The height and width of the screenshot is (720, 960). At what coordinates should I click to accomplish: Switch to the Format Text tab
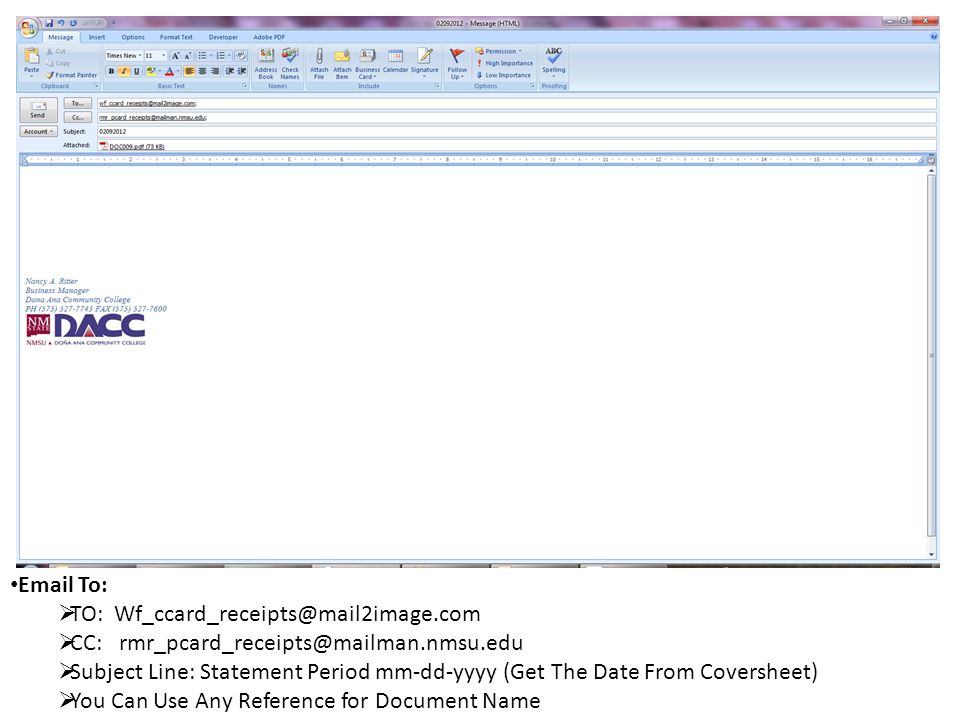click(176, 37)
